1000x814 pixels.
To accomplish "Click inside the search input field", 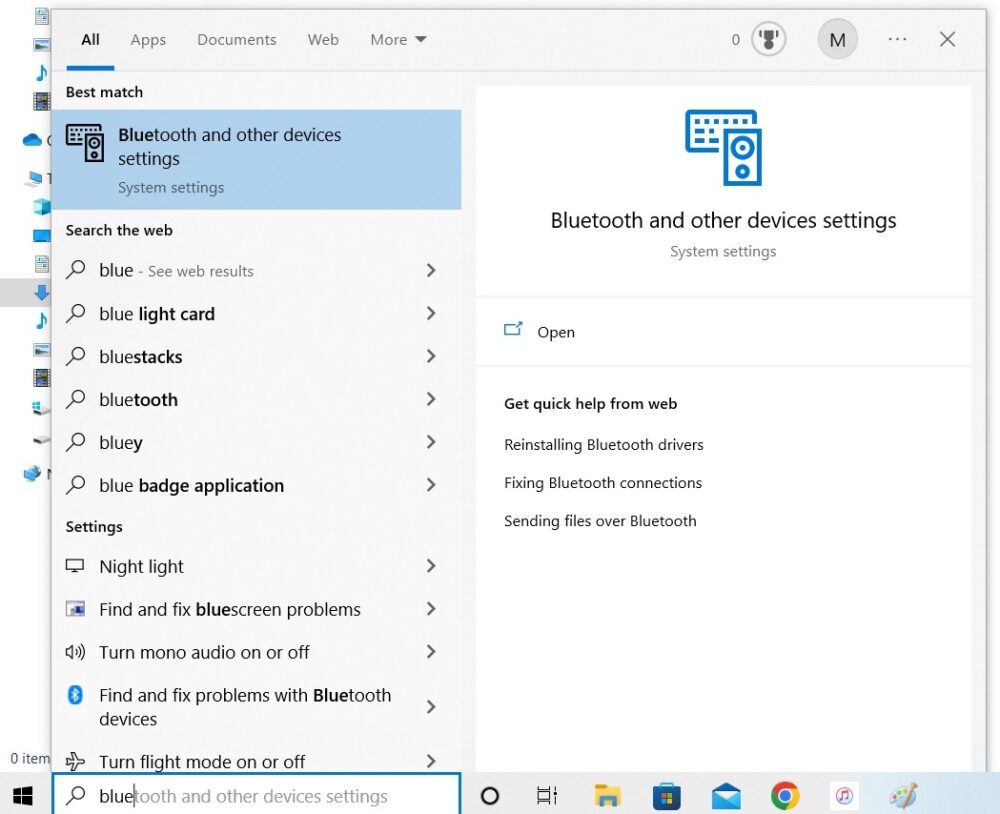I will pos(250,795).
